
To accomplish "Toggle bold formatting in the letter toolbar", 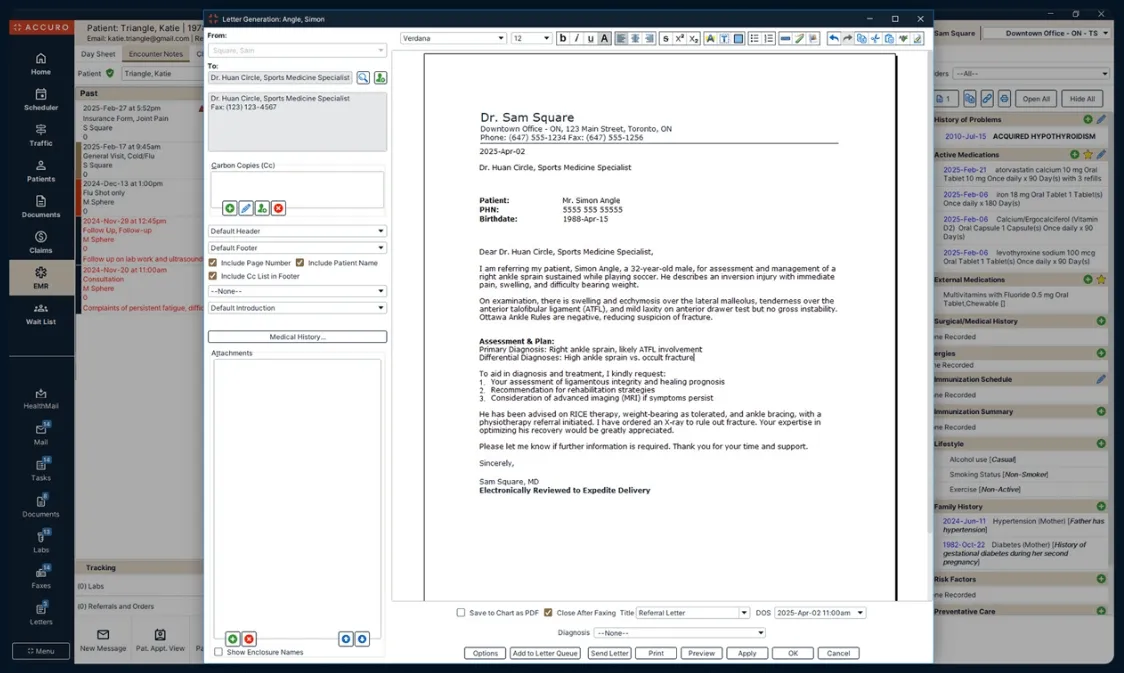I will [563, 37].
